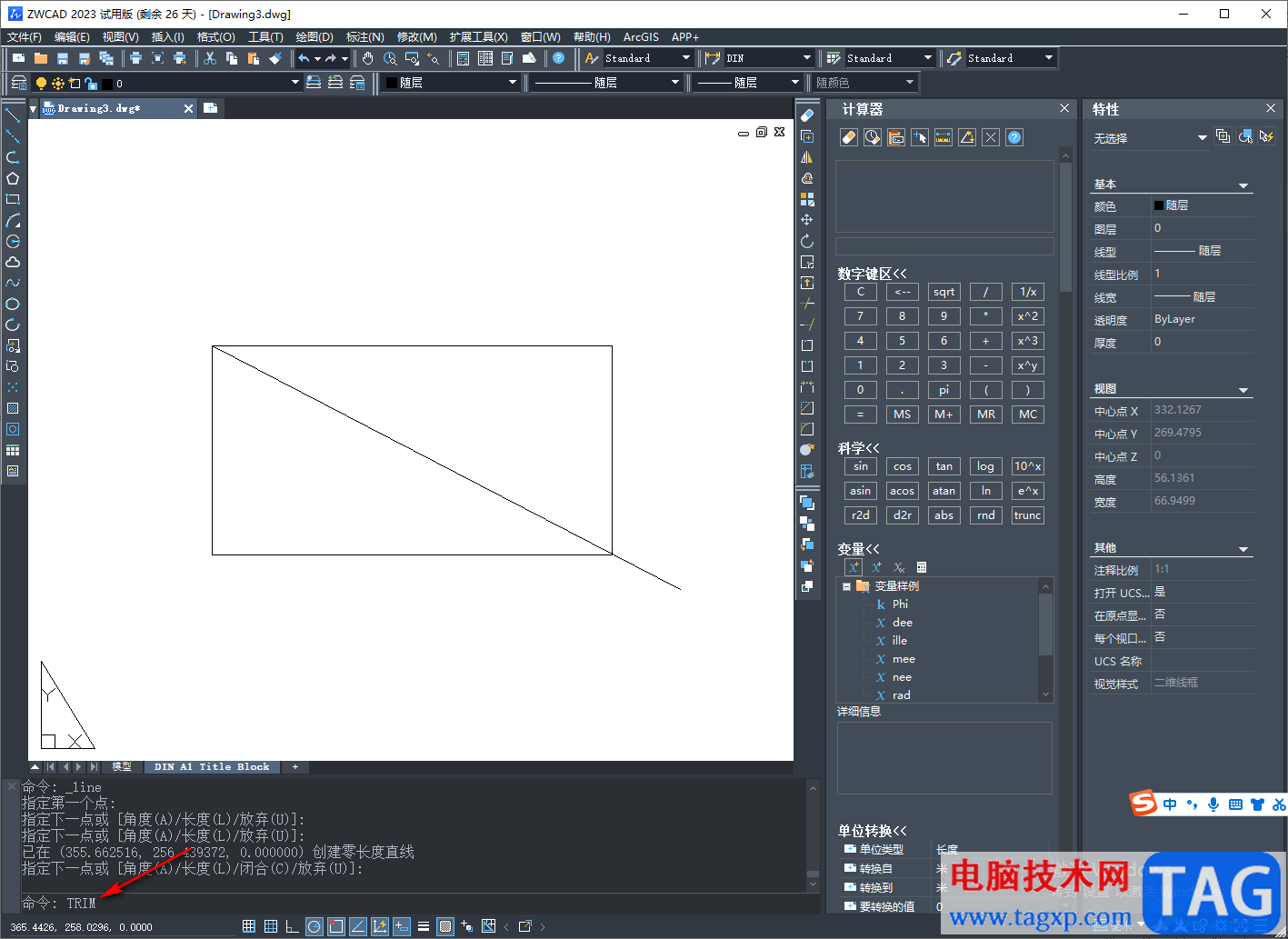Open the Layer Properties Manager icon
This screenshot has width=1288, height=939.
(18, 83)
